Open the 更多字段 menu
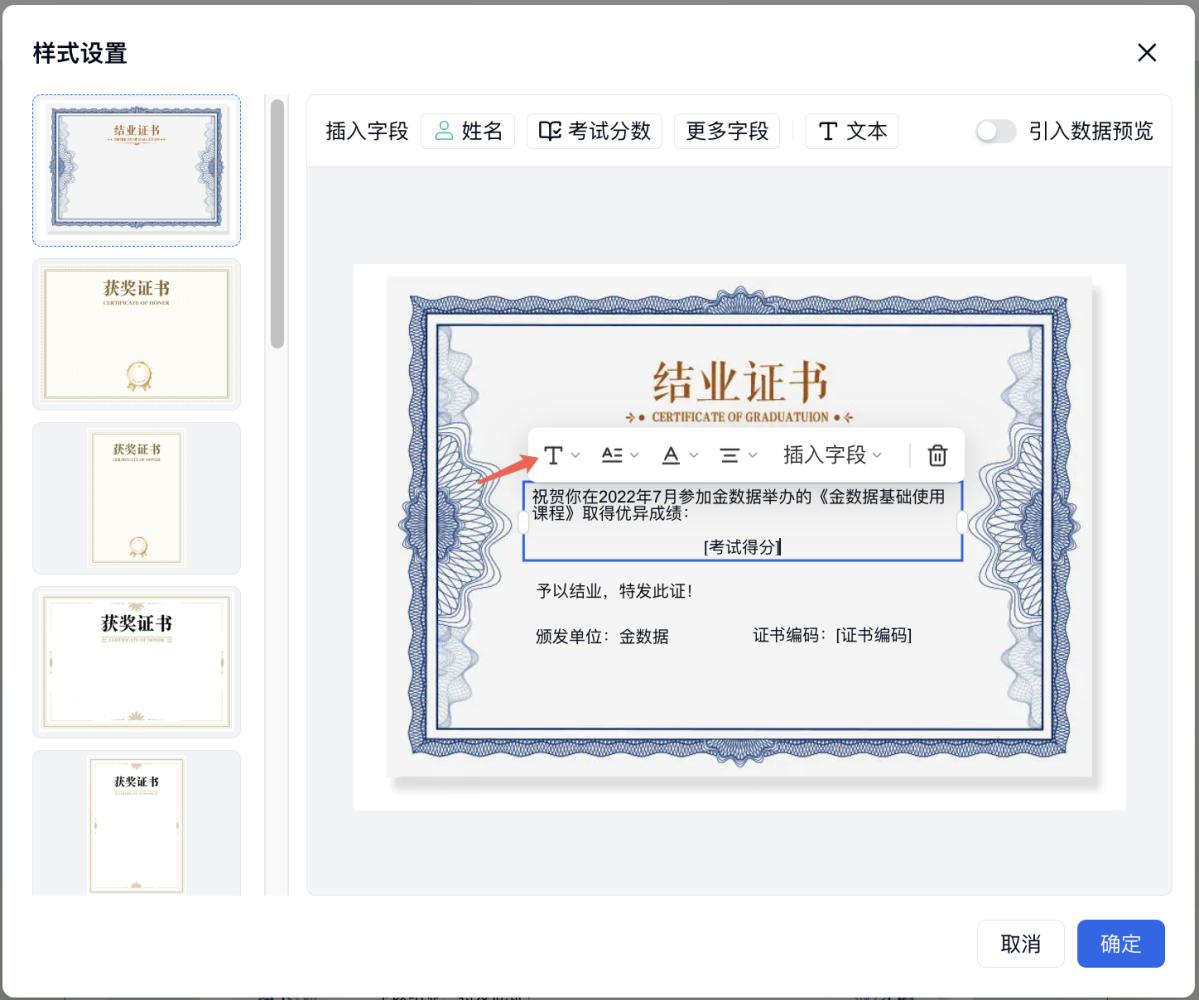1199x1000 pixels. point(727,131)
